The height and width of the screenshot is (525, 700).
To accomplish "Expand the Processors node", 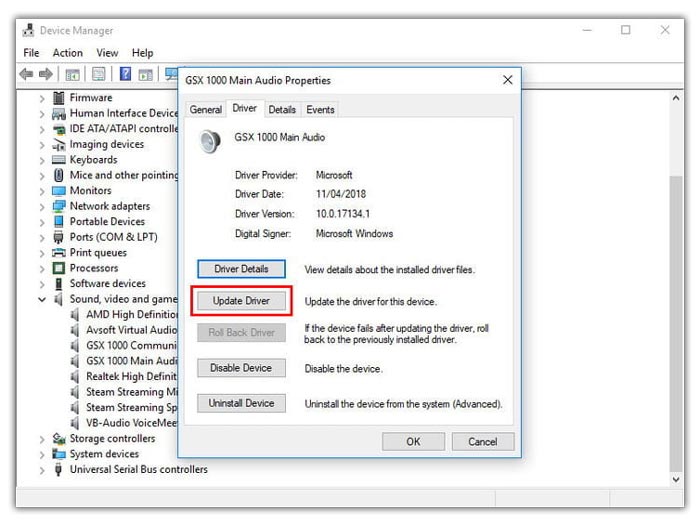I will [x=42, y=269].
